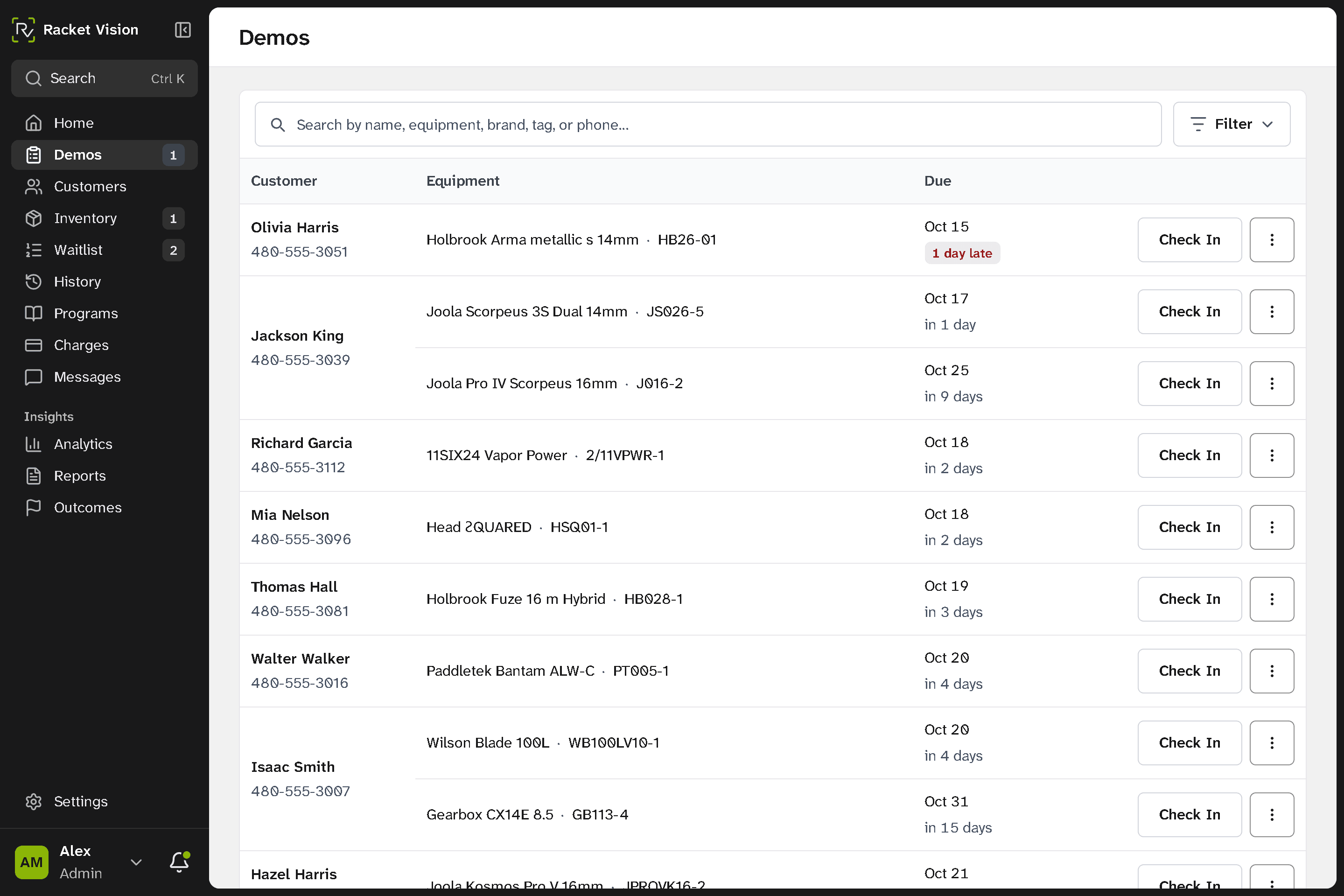
Task: Open more options for Walter Walker row
Action: 1271,672
